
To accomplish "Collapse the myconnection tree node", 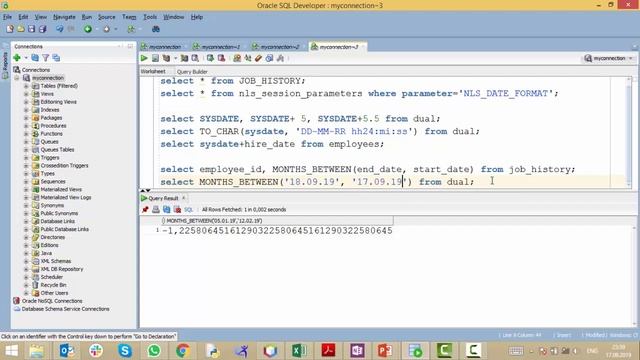I will [x=17, y=78].
